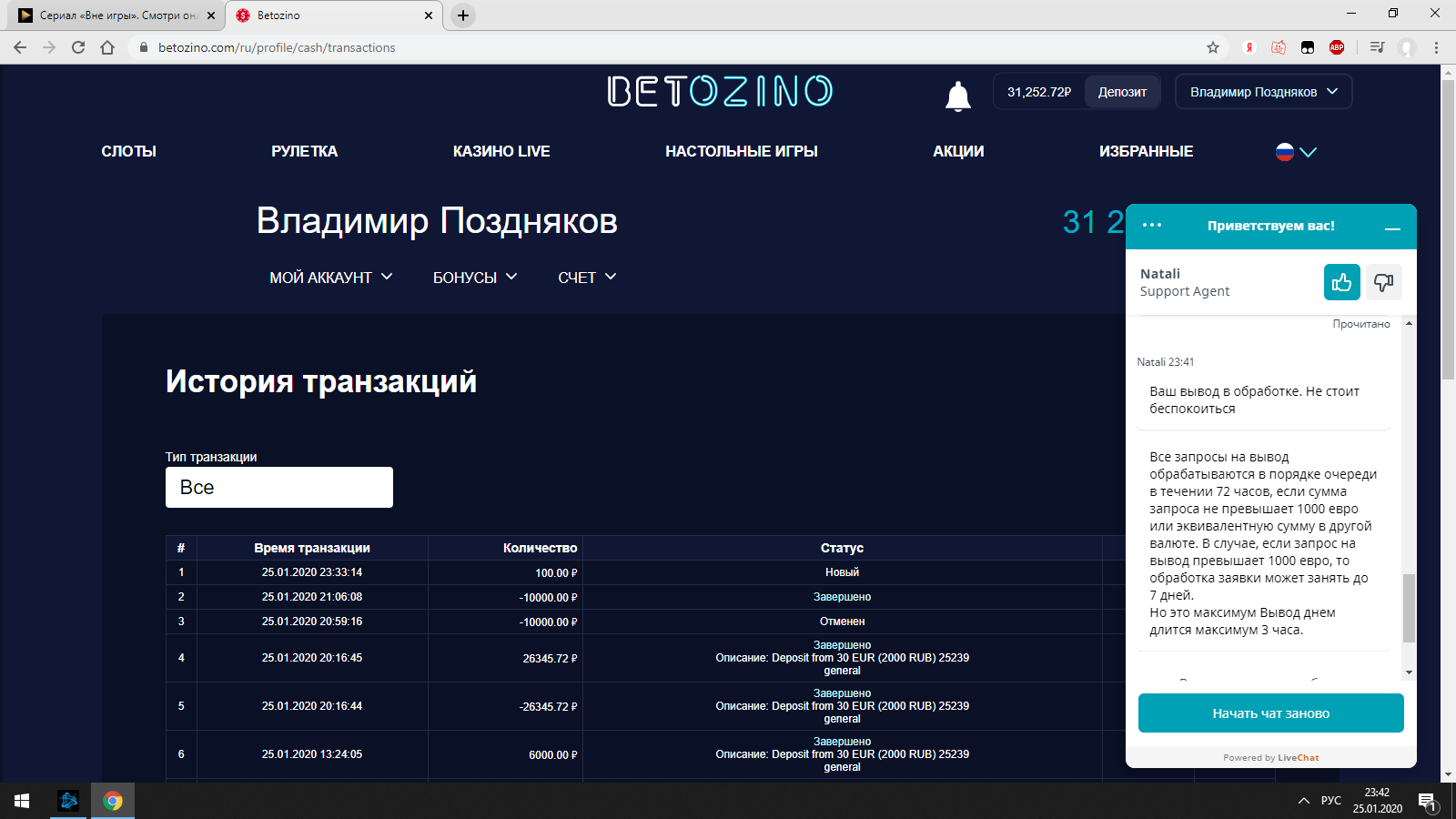
Task: Open the Windows Start menu
Action: click(22, 801)
